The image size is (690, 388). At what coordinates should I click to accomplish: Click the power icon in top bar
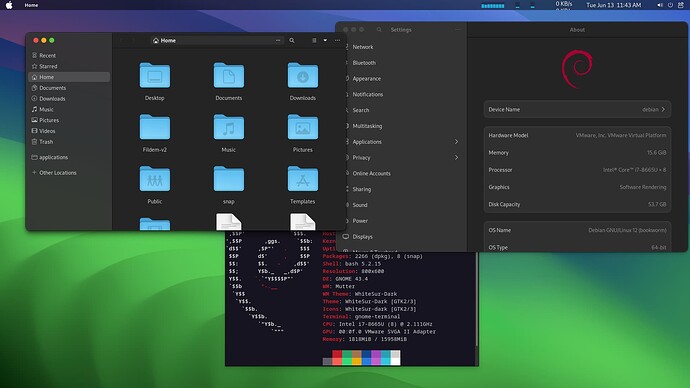point(670,5)
